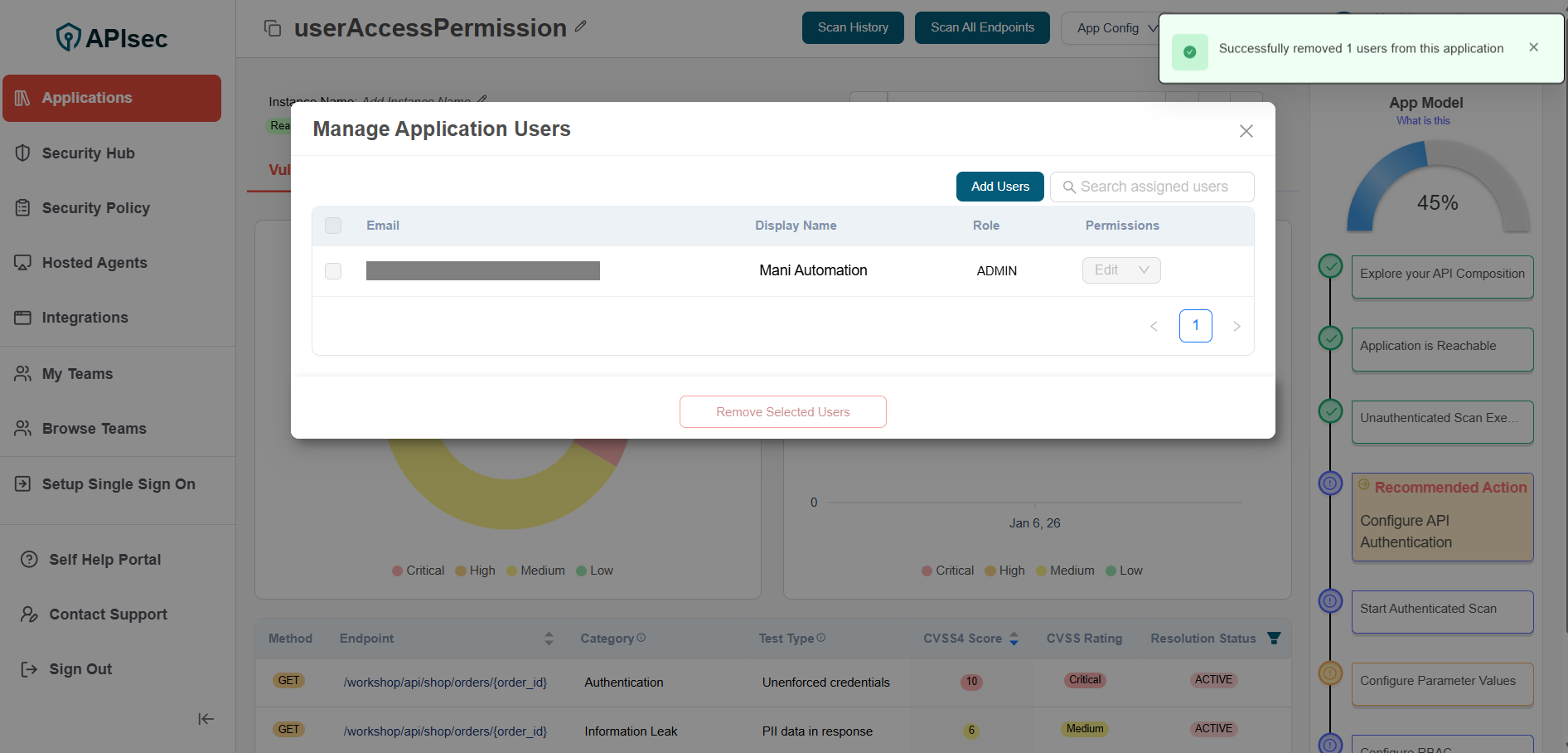Viewport: 1568px width, 753px height.
Task: Click Remove Selected Users button
Action: pos(782,412)
